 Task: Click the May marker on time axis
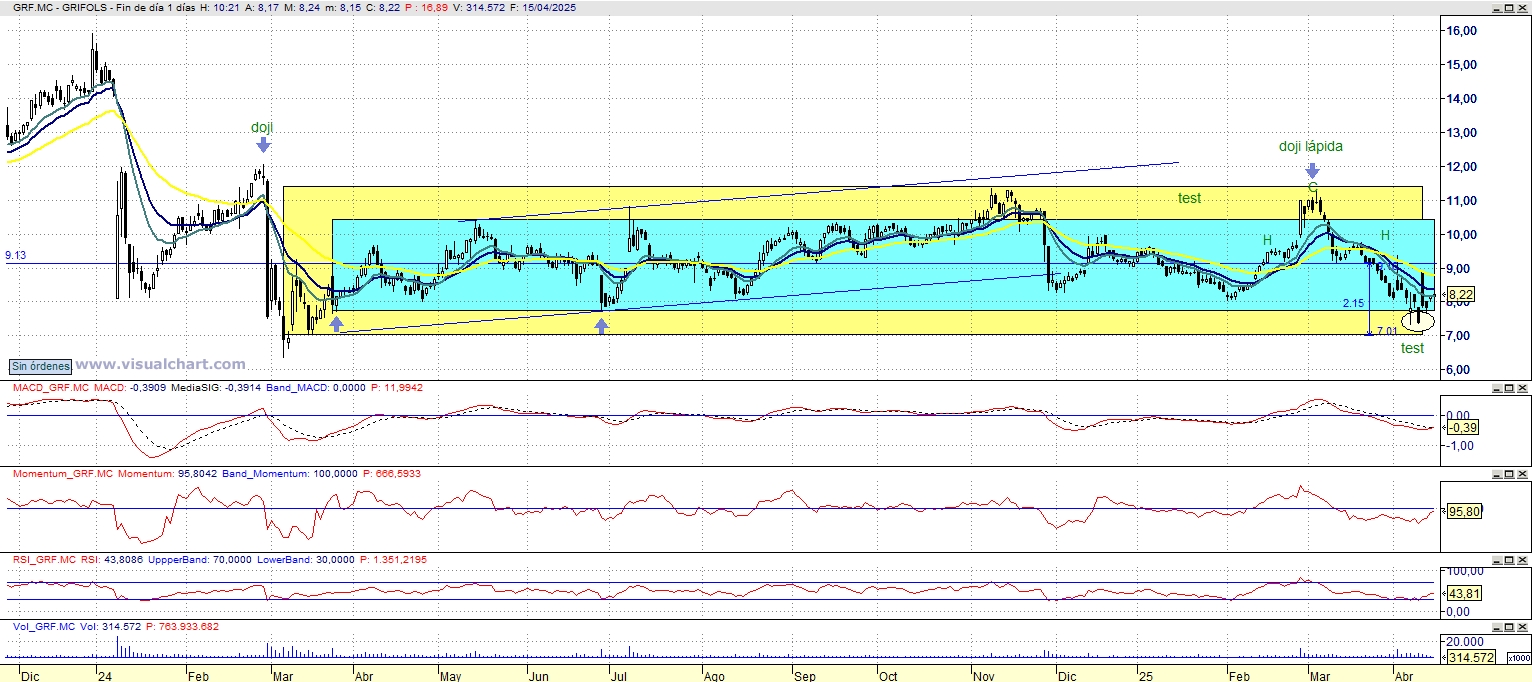[453, 676]
